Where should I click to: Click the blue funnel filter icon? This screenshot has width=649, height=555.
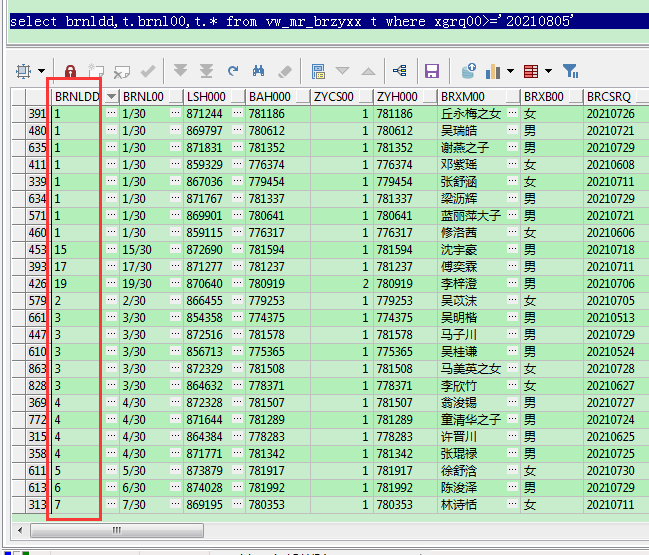tap(570, 71)
